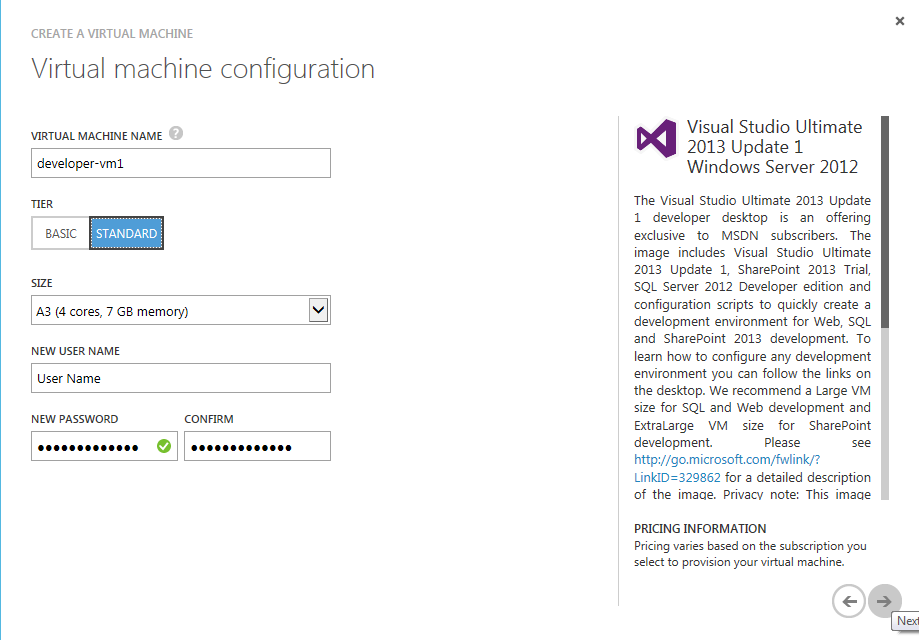
Task: Close the create virtual machine dialog
Action: (x=900, y=21)
